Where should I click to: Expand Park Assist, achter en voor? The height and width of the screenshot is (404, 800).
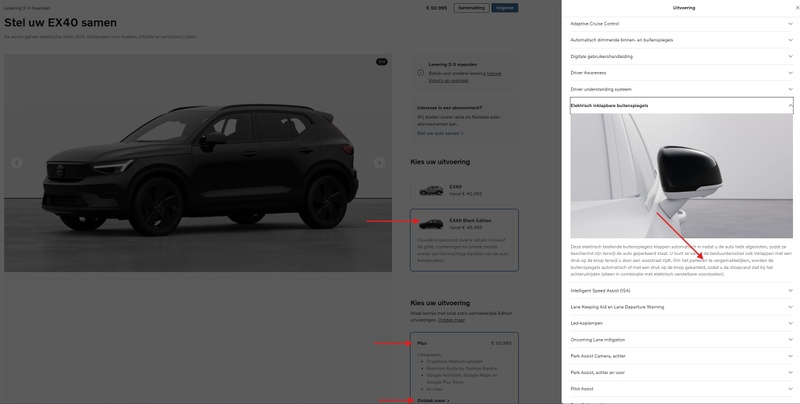click(x=682, y=372)
